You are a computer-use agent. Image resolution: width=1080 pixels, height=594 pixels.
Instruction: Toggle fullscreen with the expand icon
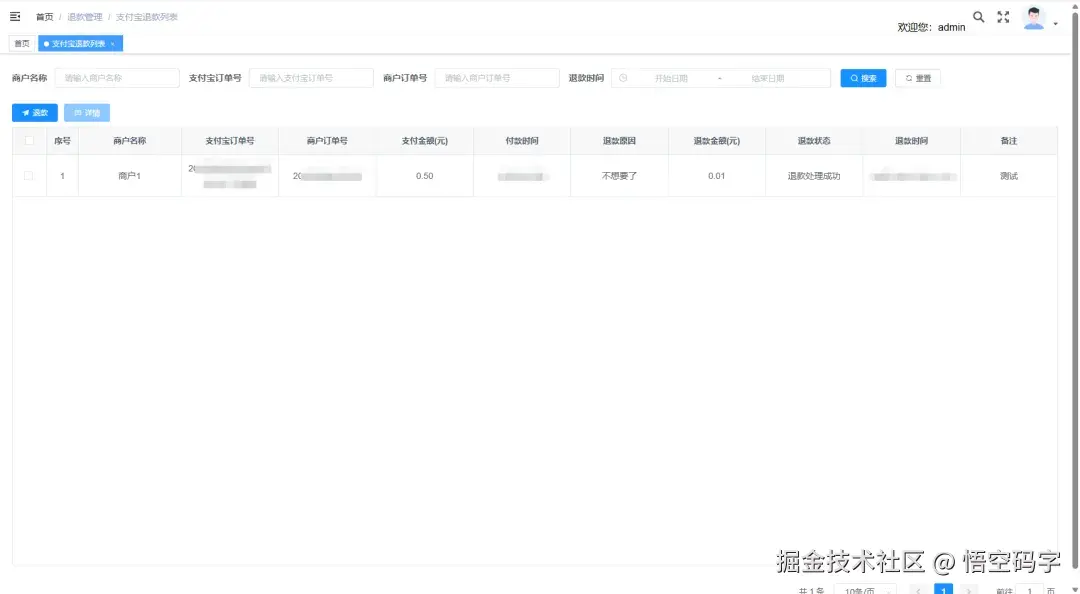[1003, 16]
